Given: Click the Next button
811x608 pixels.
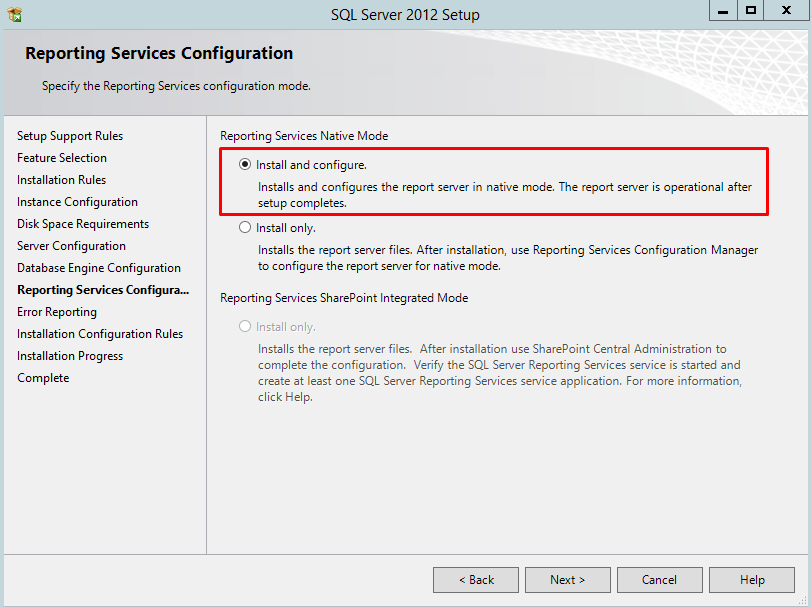Looking at the screenshot, I should (567, 580).
